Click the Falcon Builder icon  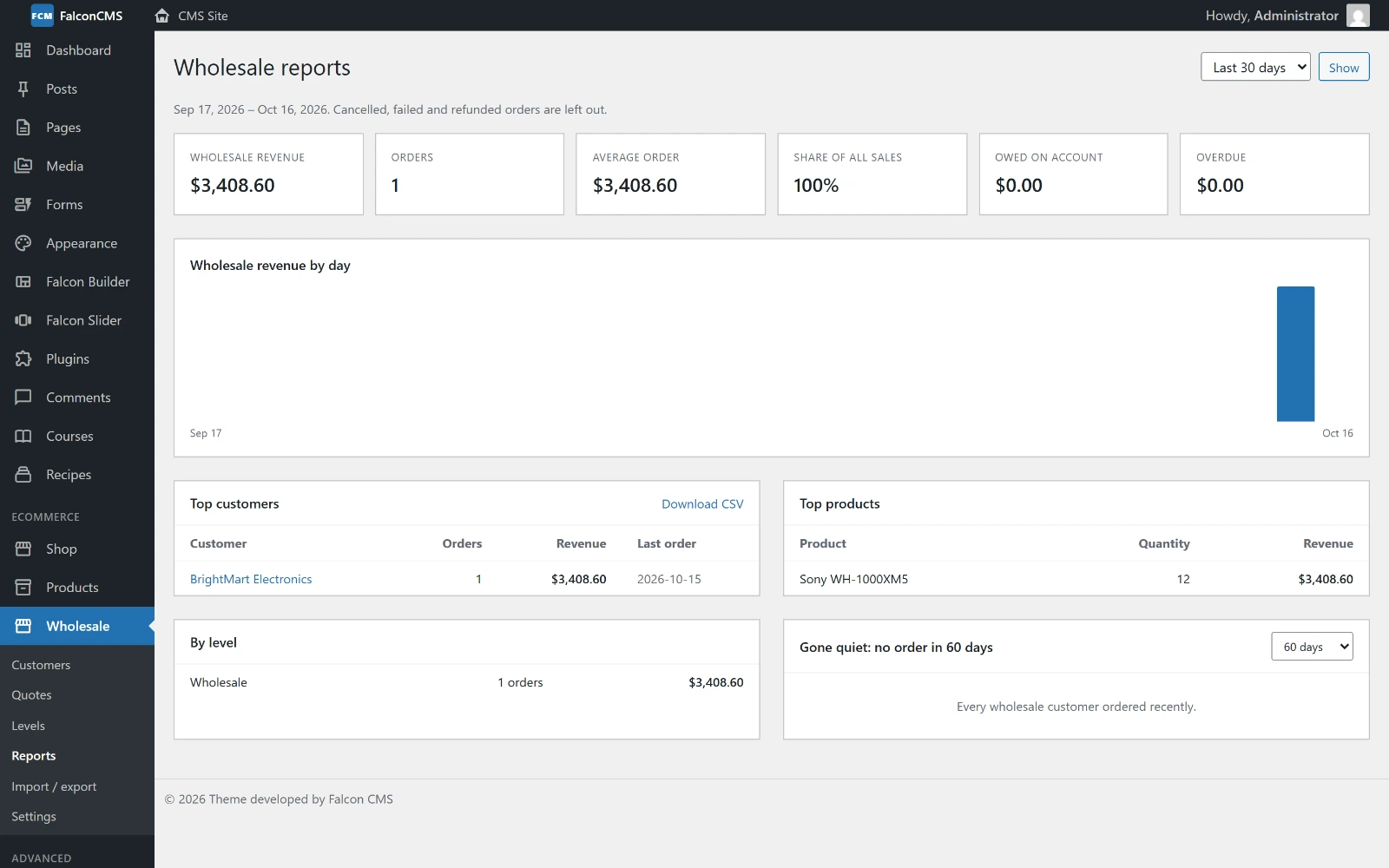(x=23, y=282)
